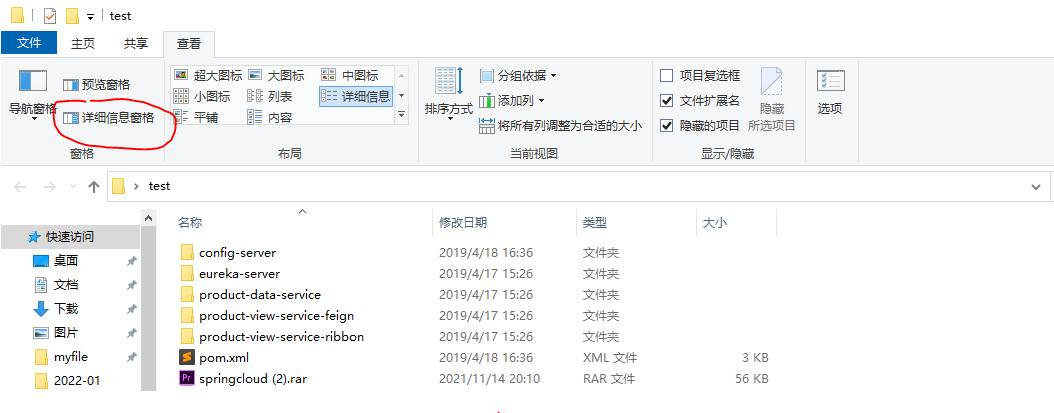Image resolution: width=1054 pixels, height=413 pixels.
Task: Switch to the 共享 ribbon tab
Action: pyautogui.click(x=136, y=43)
